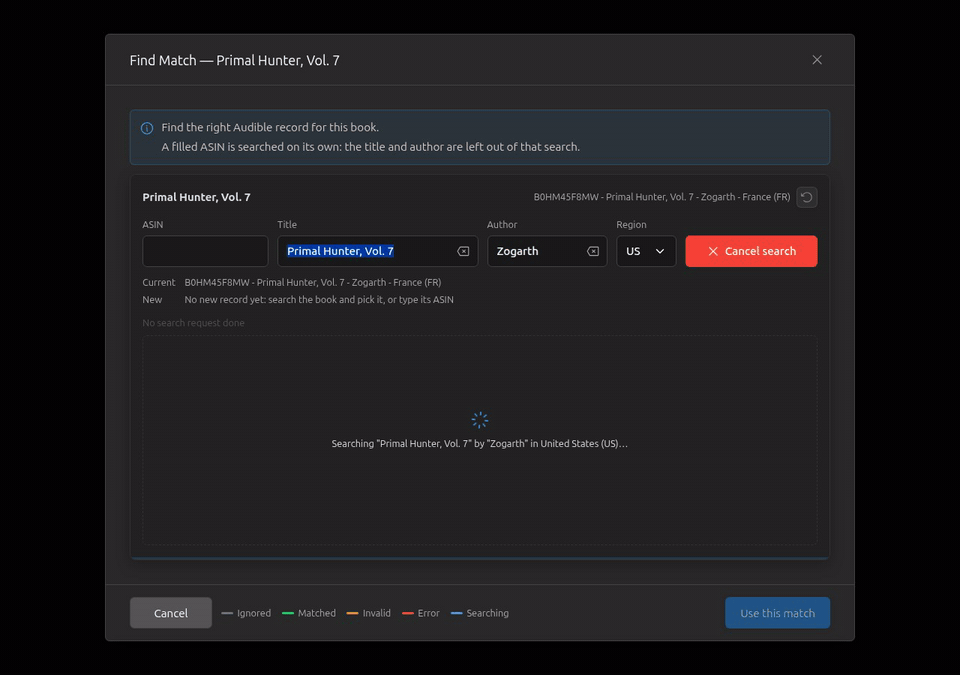Click the reset/undo icon beside current record
The height and width of the screenshot is (675, 960).
click(806, 197)
